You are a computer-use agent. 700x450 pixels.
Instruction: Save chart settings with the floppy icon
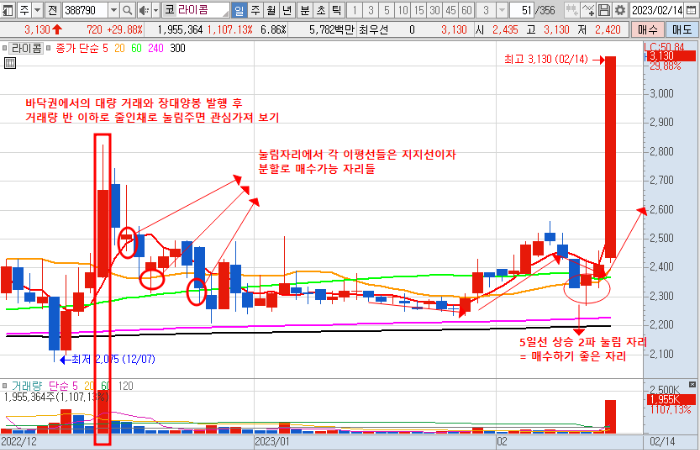(x=604, y=10)
